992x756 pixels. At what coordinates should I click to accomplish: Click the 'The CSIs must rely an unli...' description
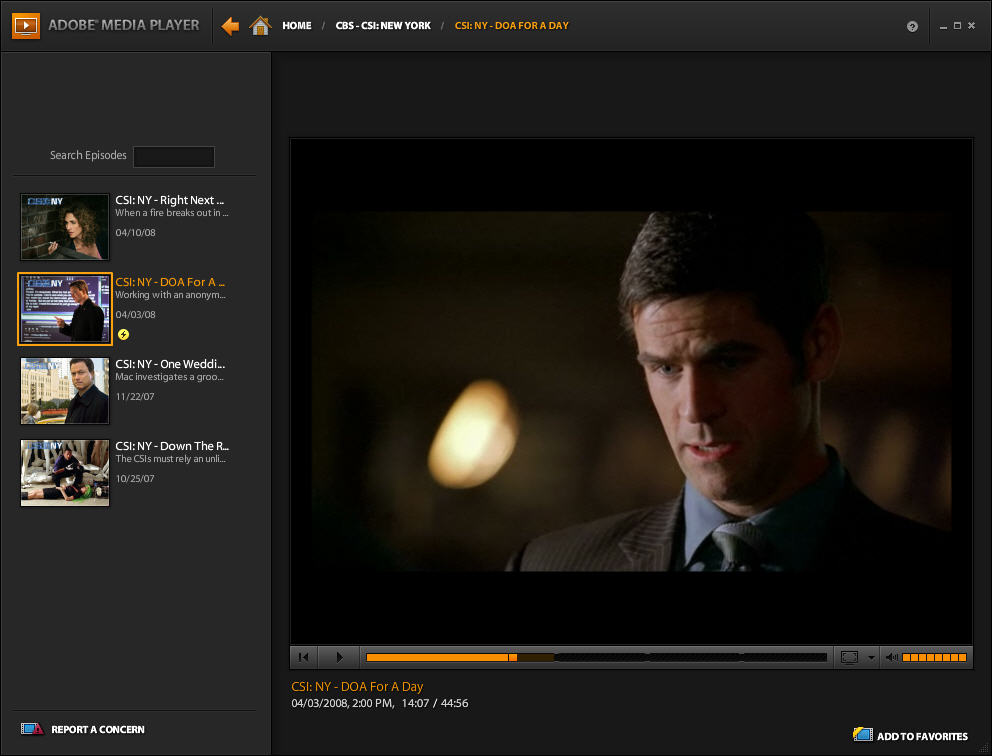[171, 459]
